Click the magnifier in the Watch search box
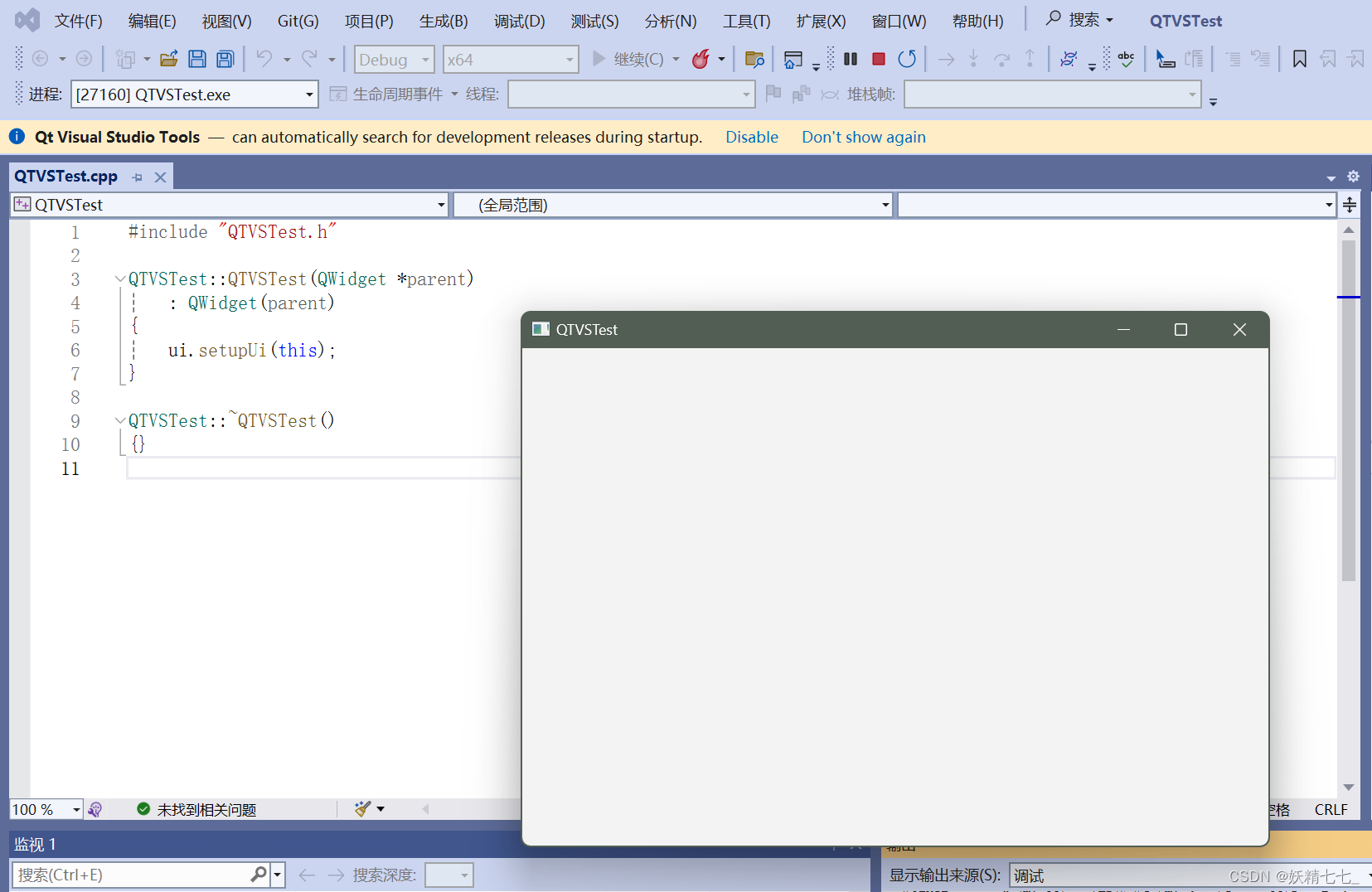 (259, 875)
